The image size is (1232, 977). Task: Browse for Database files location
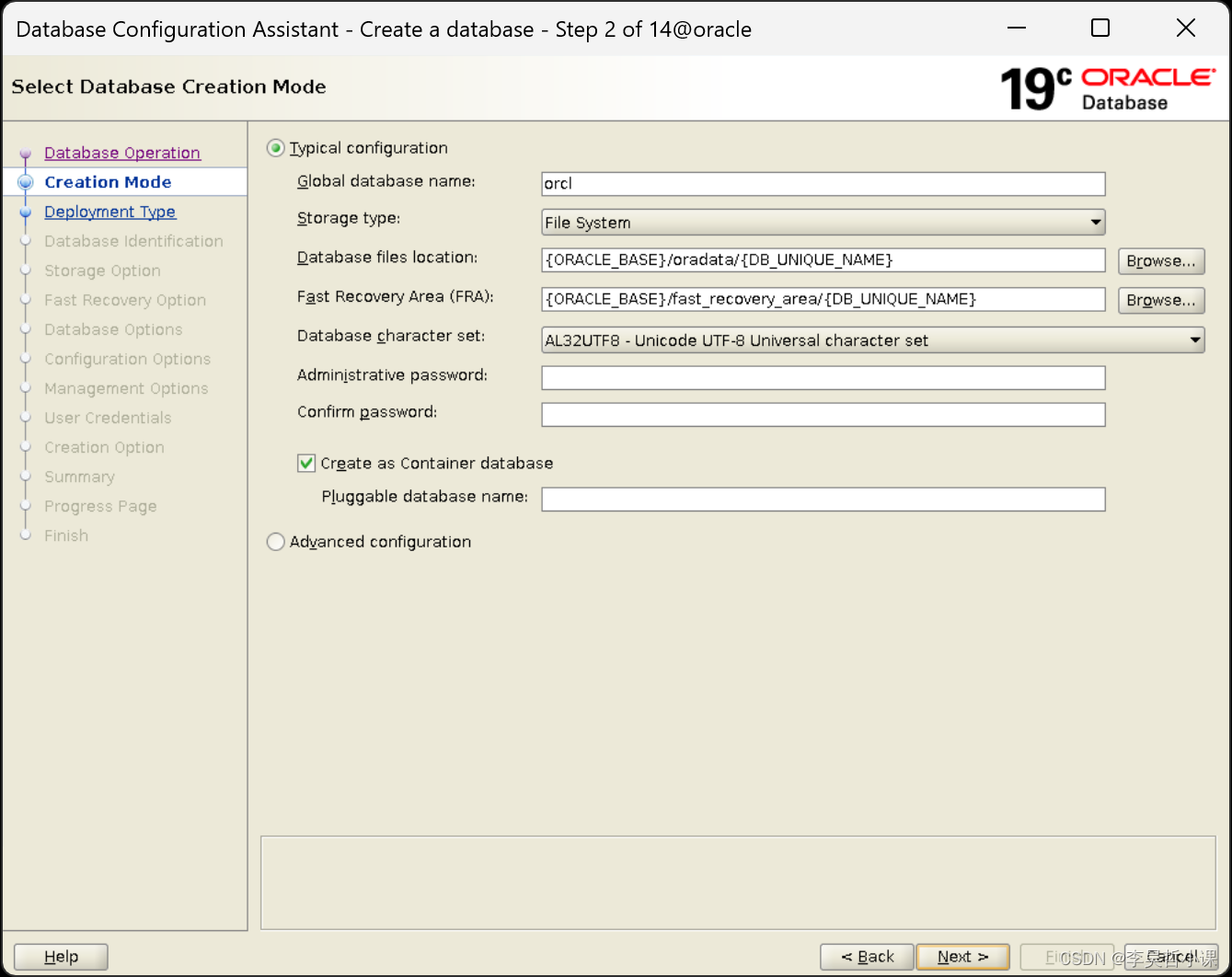[x=1161, y=261]
